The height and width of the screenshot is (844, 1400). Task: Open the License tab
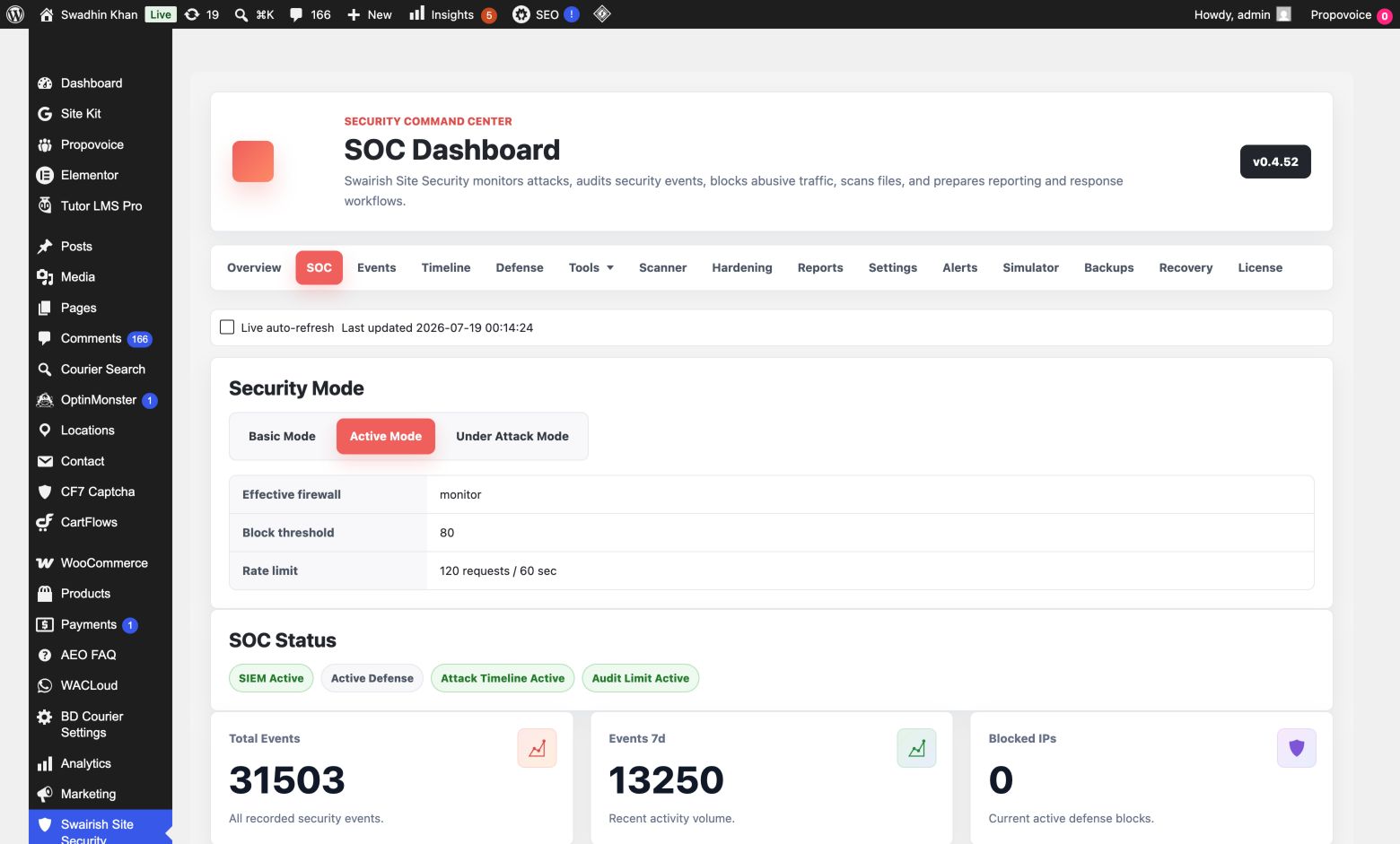pos(1260,267)
